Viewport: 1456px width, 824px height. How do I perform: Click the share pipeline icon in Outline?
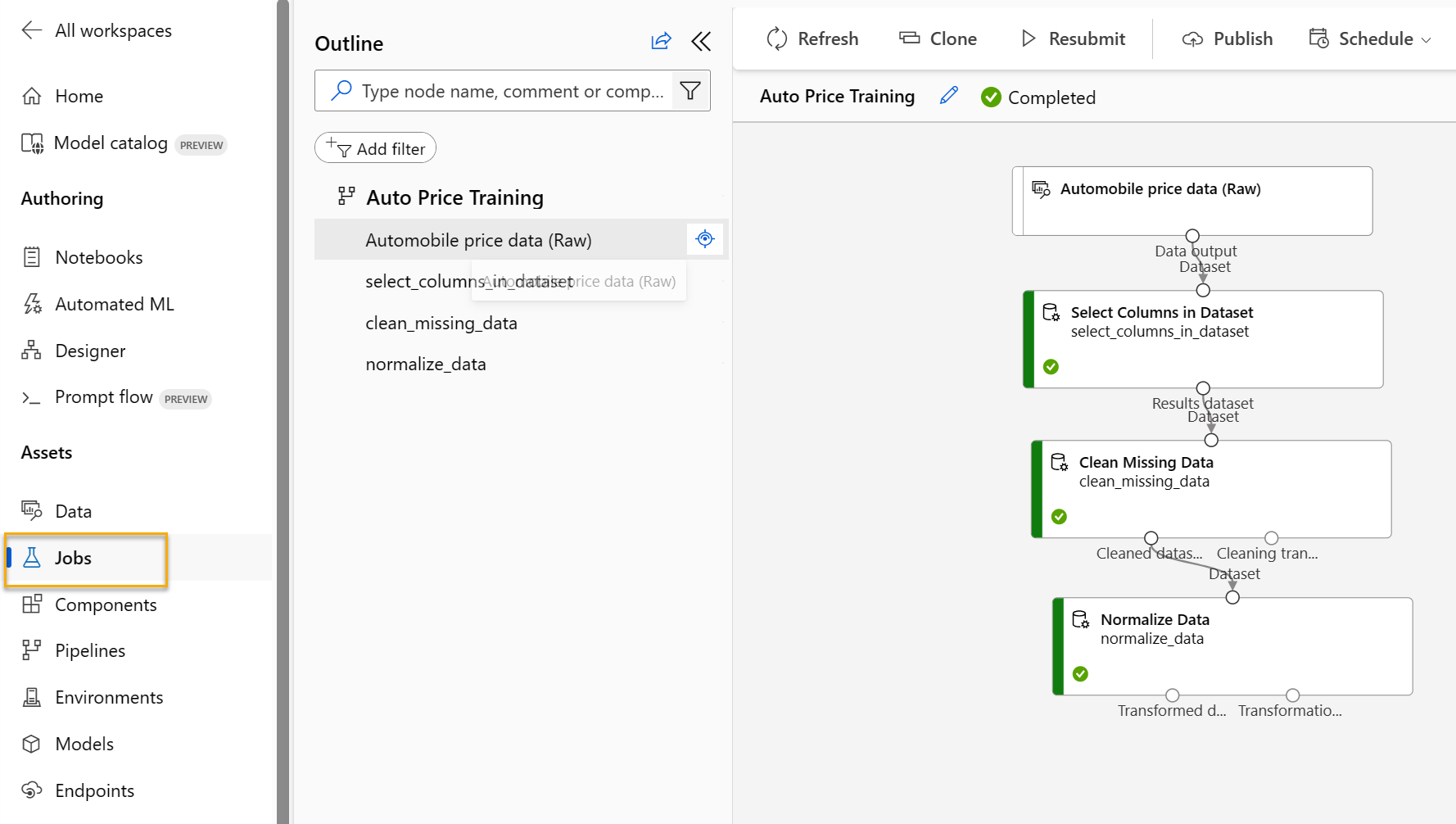point(661,41)
